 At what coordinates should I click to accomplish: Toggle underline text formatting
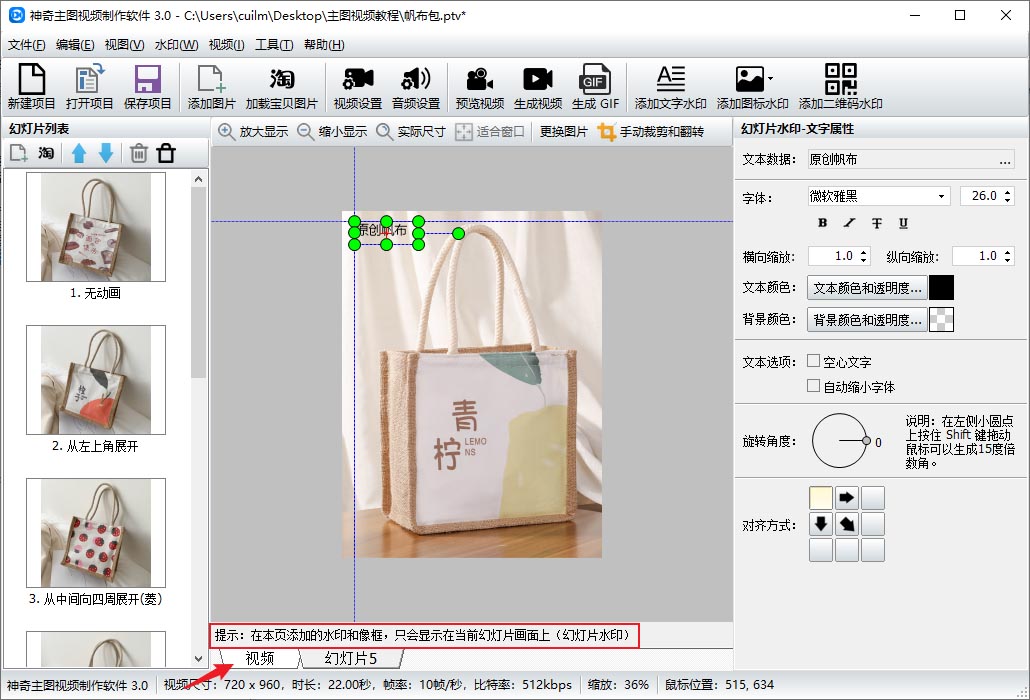click(903, 223)
